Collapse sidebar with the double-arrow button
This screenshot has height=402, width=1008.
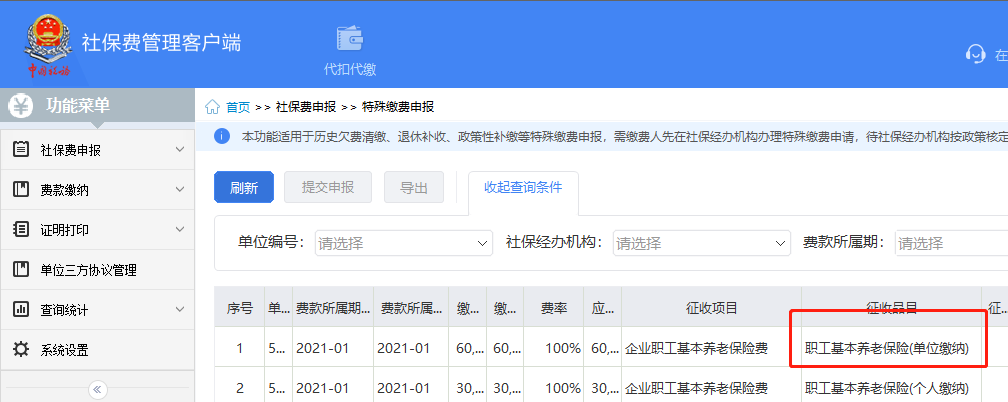pyautogui.click(x=97, y=389)
